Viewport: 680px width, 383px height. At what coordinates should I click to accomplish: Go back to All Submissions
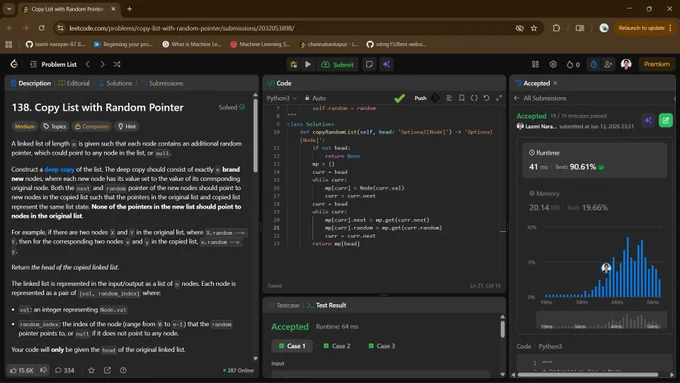click(x=540, y=98)
